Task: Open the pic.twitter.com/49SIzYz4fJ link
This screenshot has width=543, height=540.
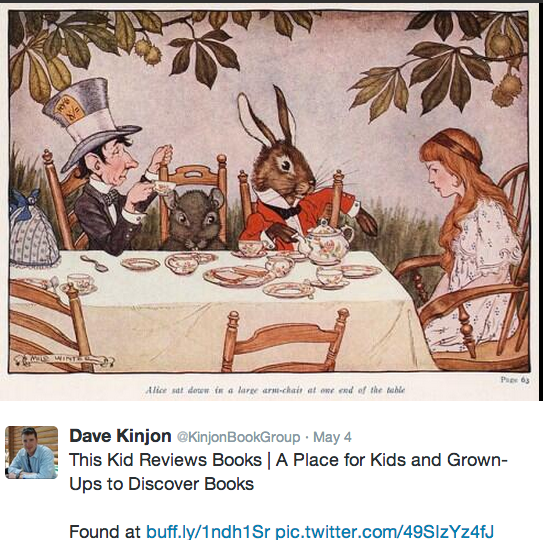Action: point(384,531)
